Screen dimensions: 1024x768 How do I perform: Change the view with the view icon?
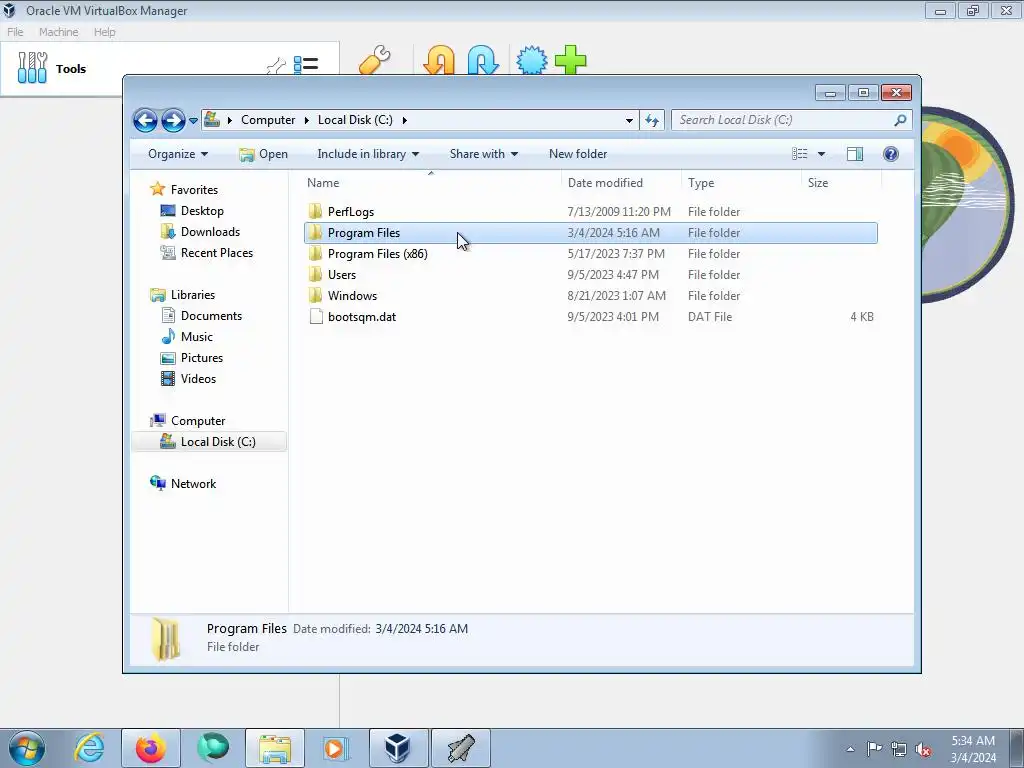[799, 154]
